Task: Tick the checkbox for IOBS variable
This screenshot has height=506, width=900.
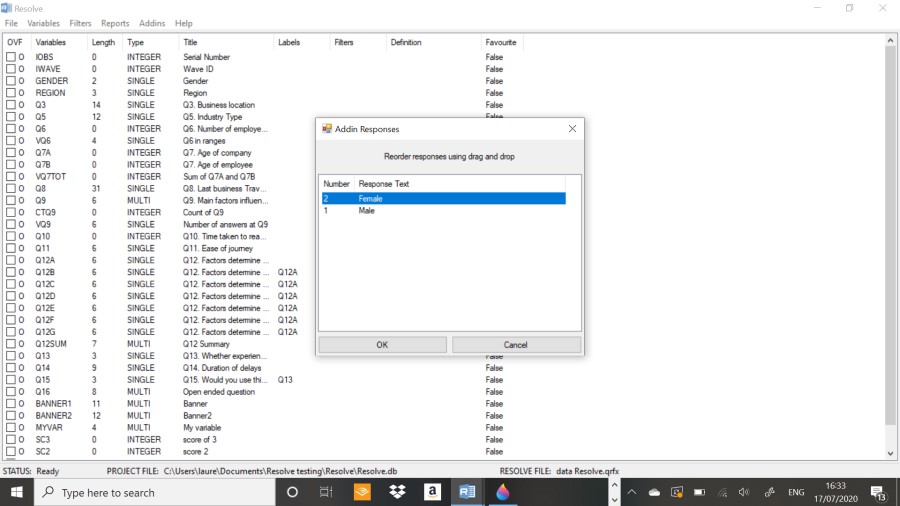Action: pos(11,57)
